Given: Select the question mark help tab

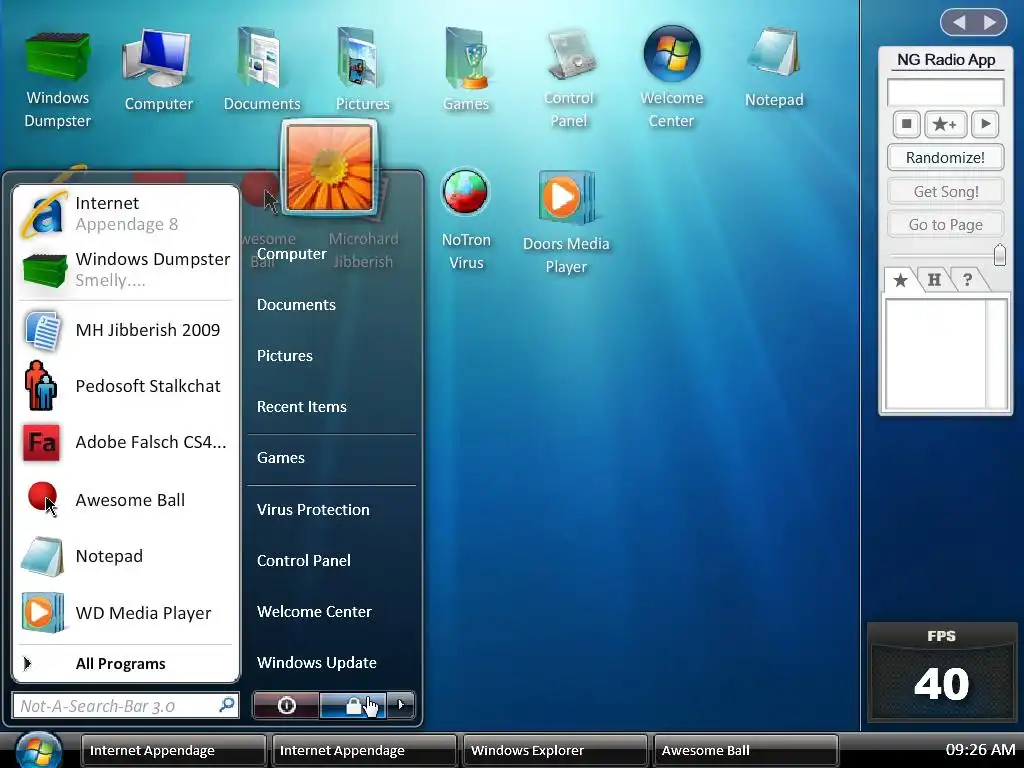Looking at the screenshot, I should [x=967, y=280].
